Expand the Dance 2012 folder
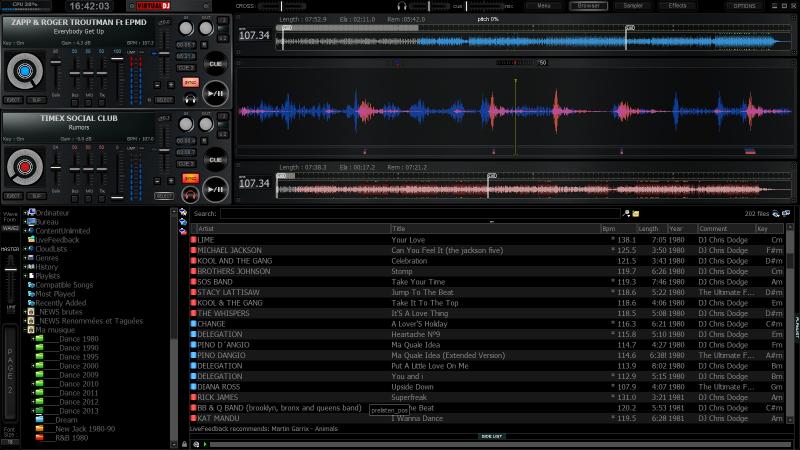 point(33,402)
